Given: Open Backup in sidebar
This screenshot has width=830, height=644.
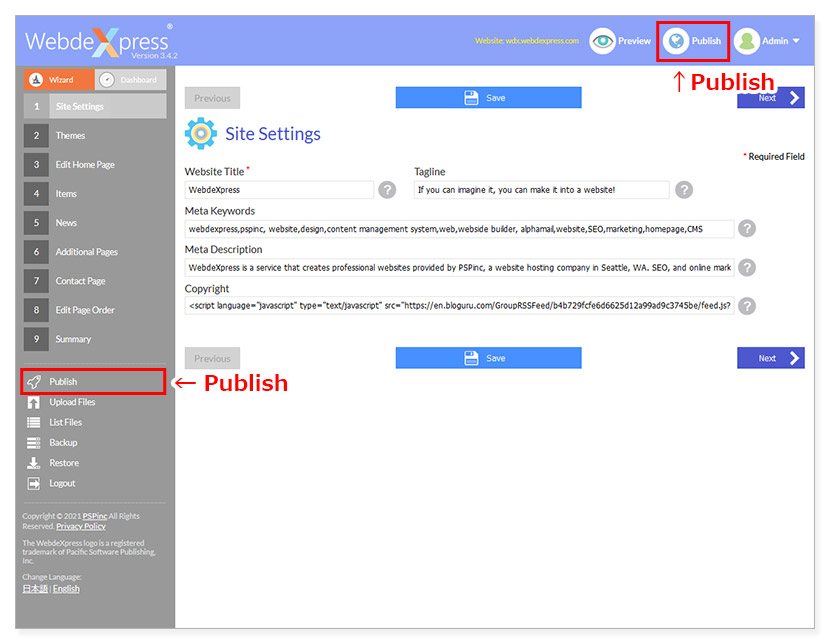Looking at the screenshot, I should (x=64, y=442).
